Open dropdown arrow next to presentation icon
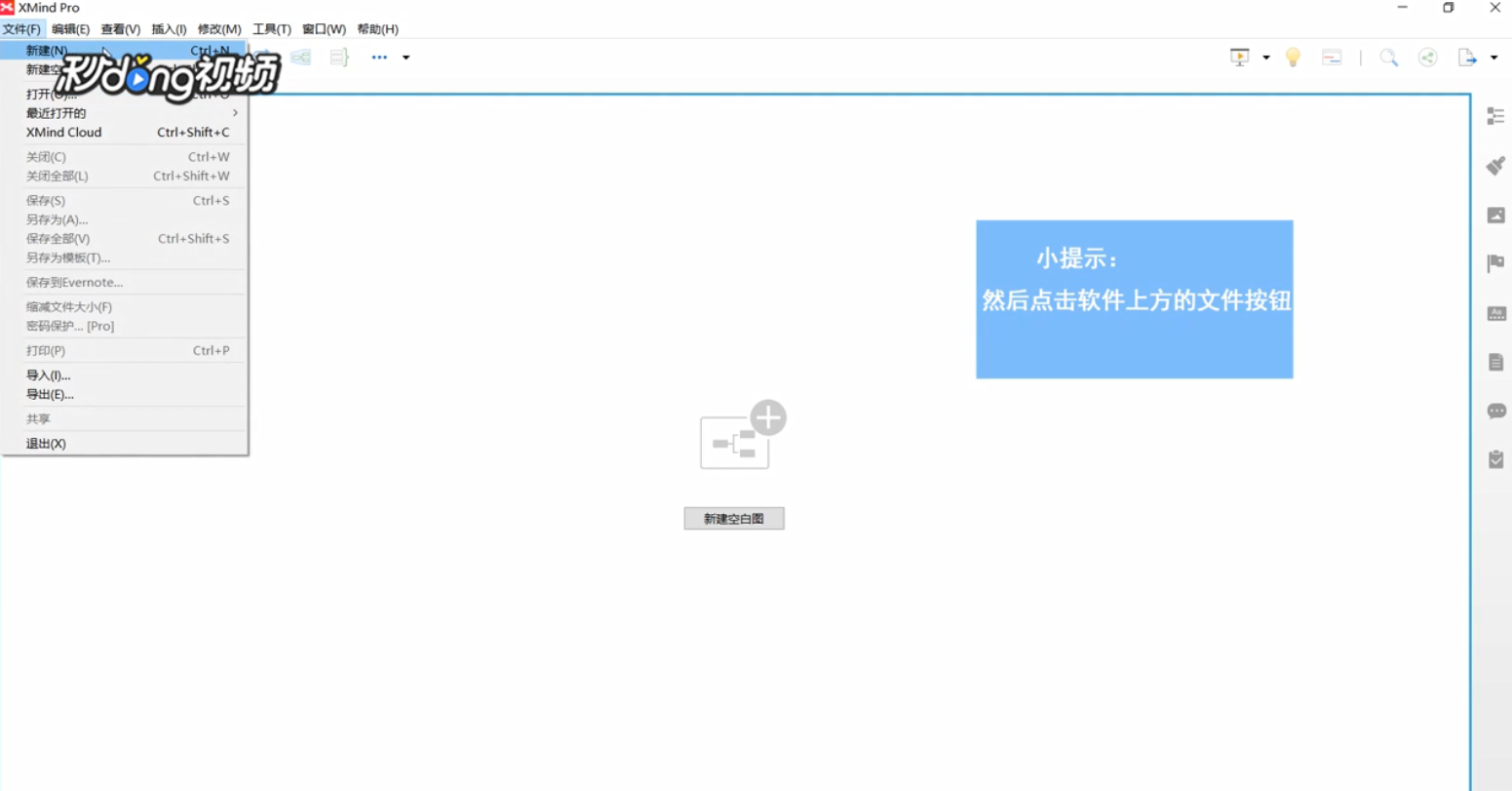1512x791 pixels. (x=1266, y=58)
